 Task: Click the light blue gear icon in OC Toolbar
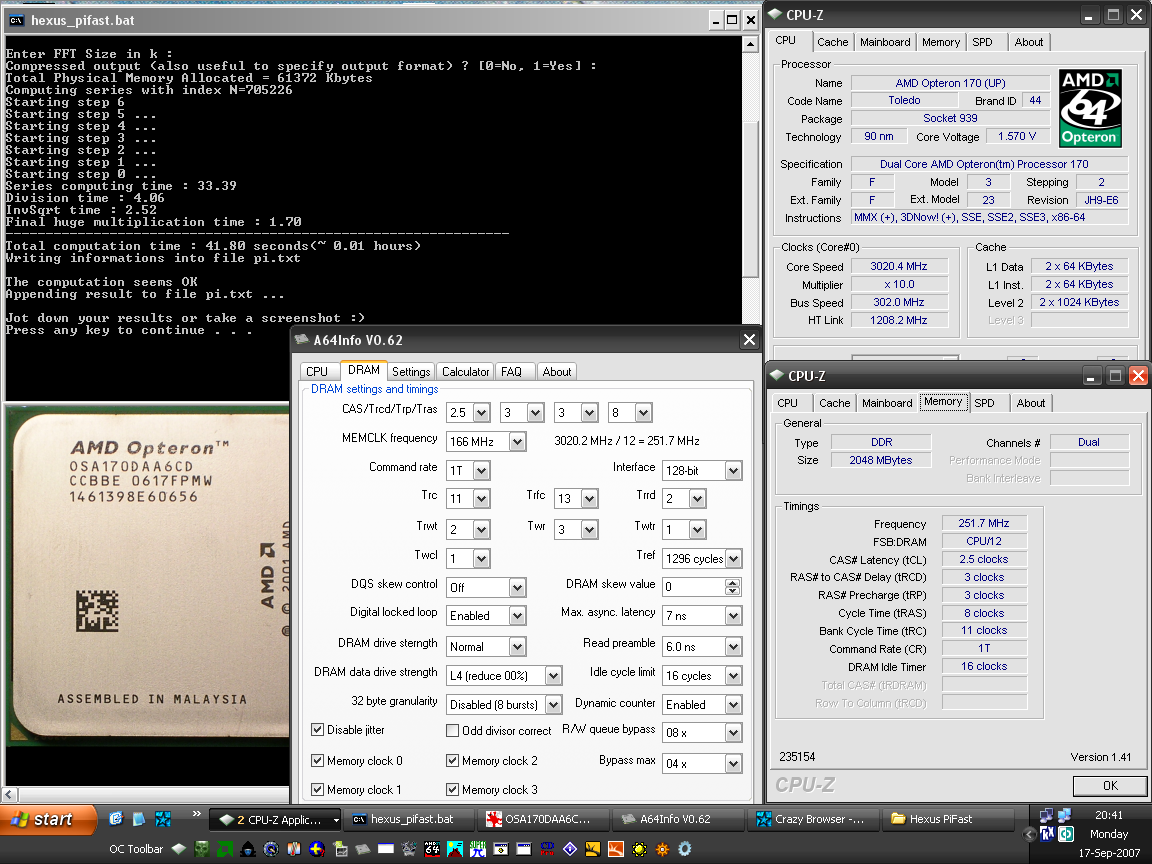click(x=685, y=849)
